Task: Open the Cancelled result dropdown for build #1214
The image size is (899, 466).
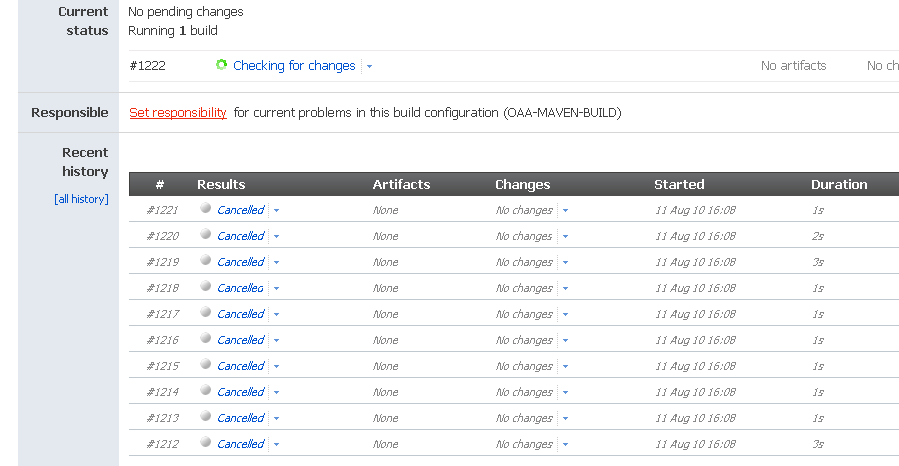Action: (276, 392)
